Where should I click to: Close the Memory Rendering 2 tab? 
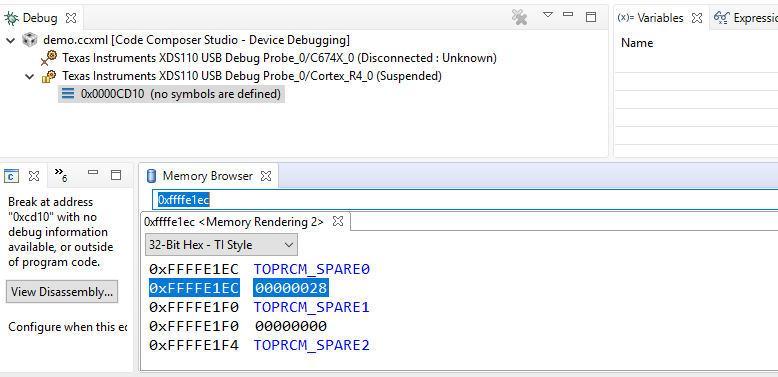338,221
